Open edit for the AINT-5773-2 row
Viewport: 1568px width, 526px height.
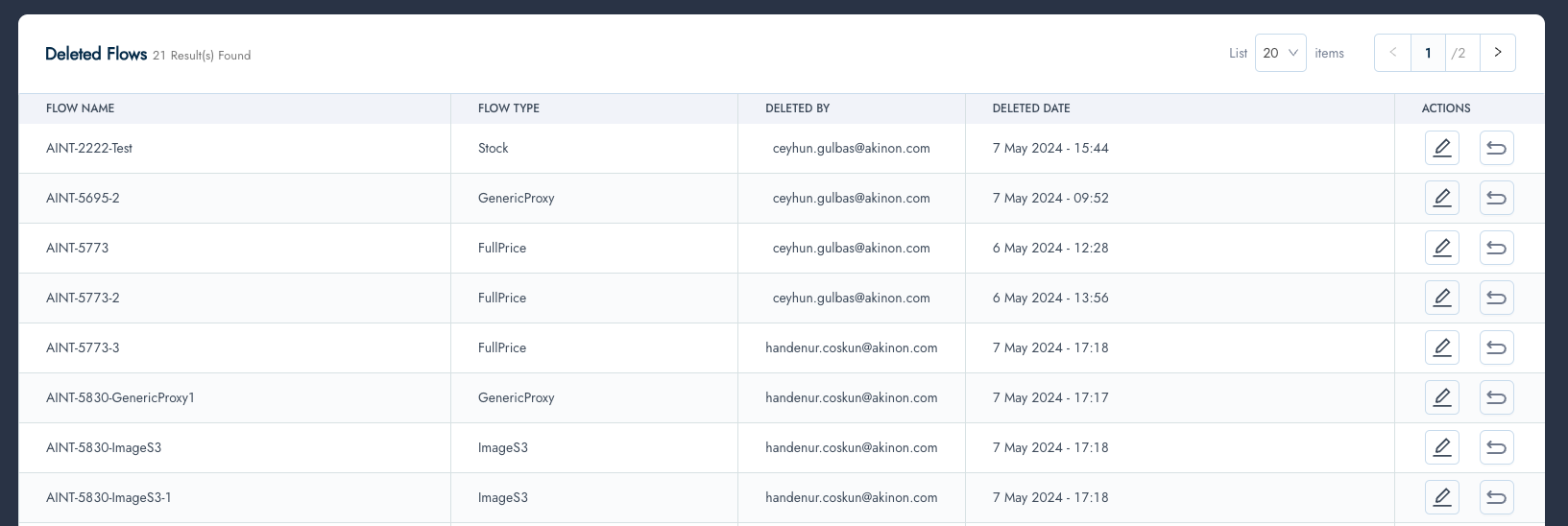pos(1441,298)
